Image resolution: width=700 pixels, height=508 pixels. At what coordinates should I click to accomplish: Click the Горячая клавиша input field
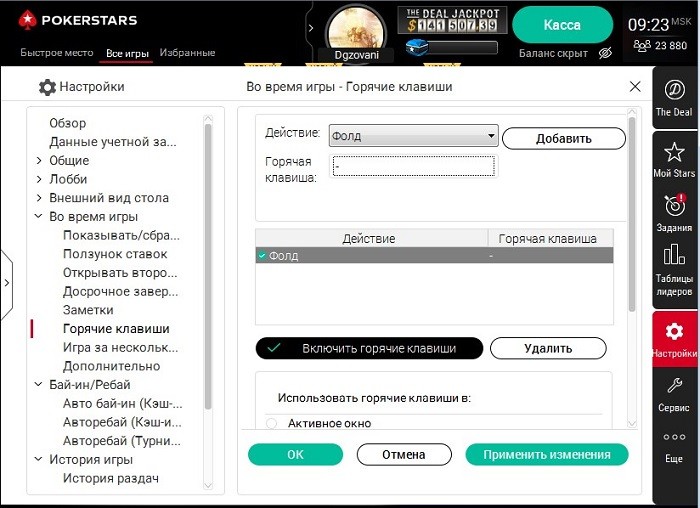413,166
